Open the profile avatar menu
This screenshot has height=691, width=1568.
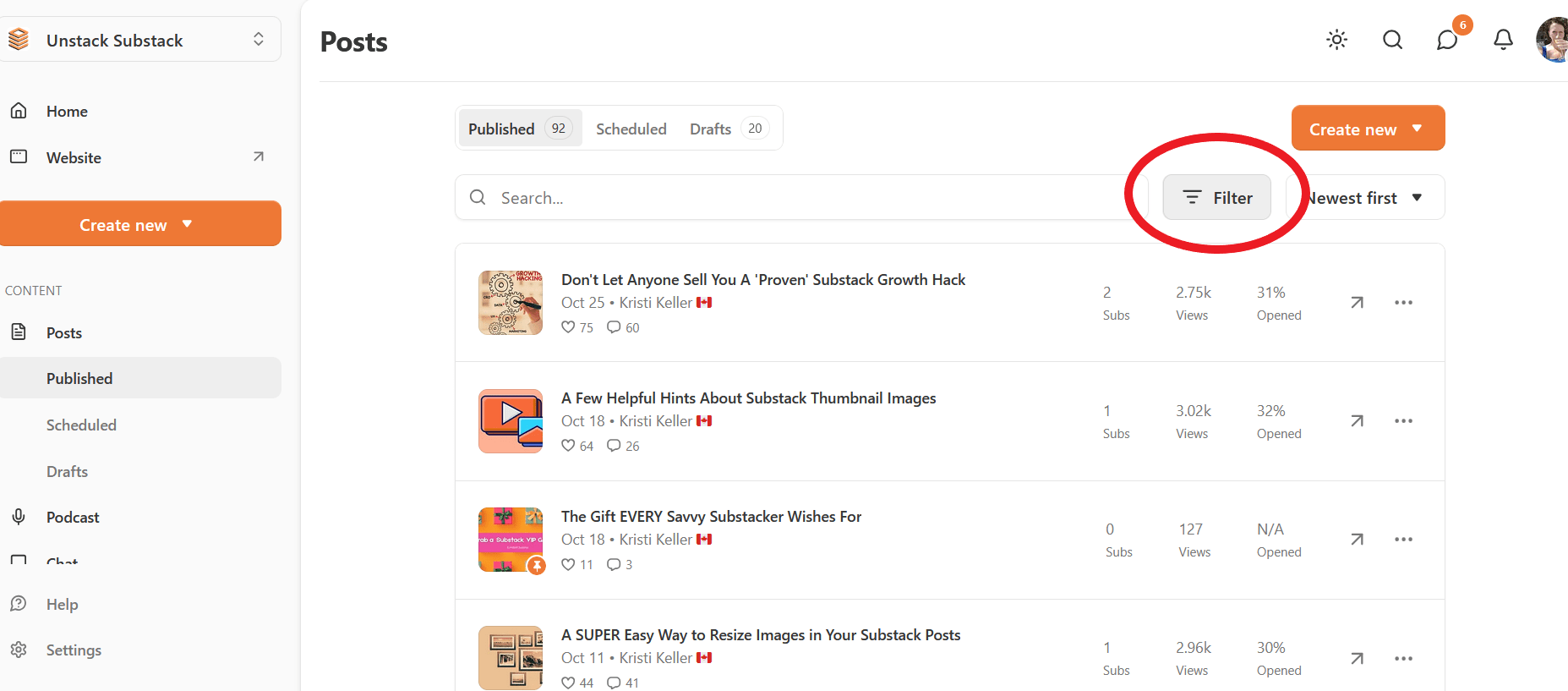click(1552, 40)
